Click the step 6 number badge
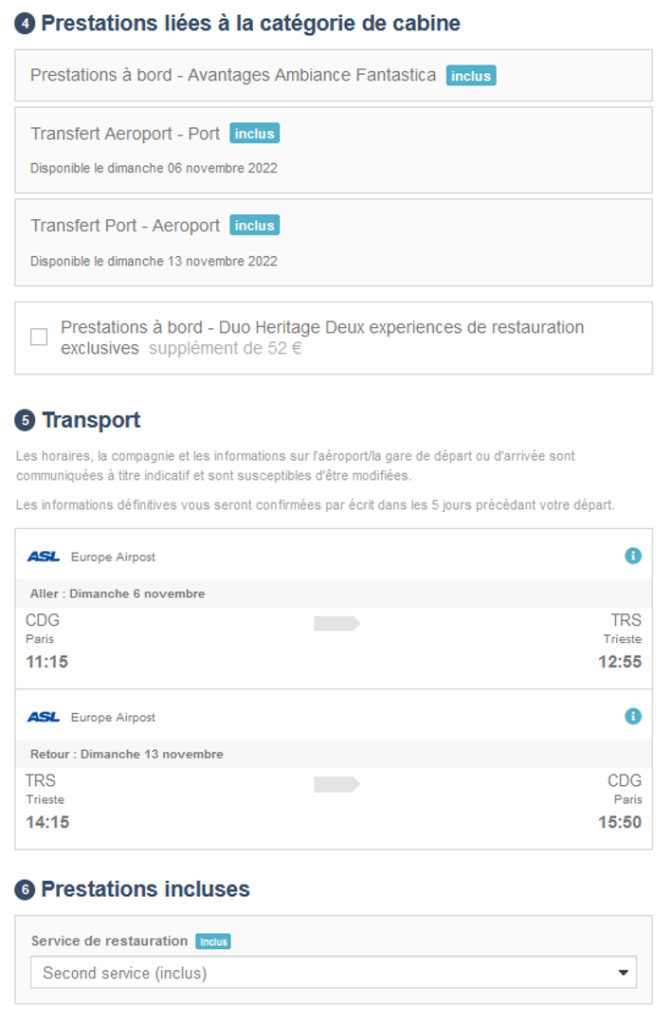 click(24, 890)
